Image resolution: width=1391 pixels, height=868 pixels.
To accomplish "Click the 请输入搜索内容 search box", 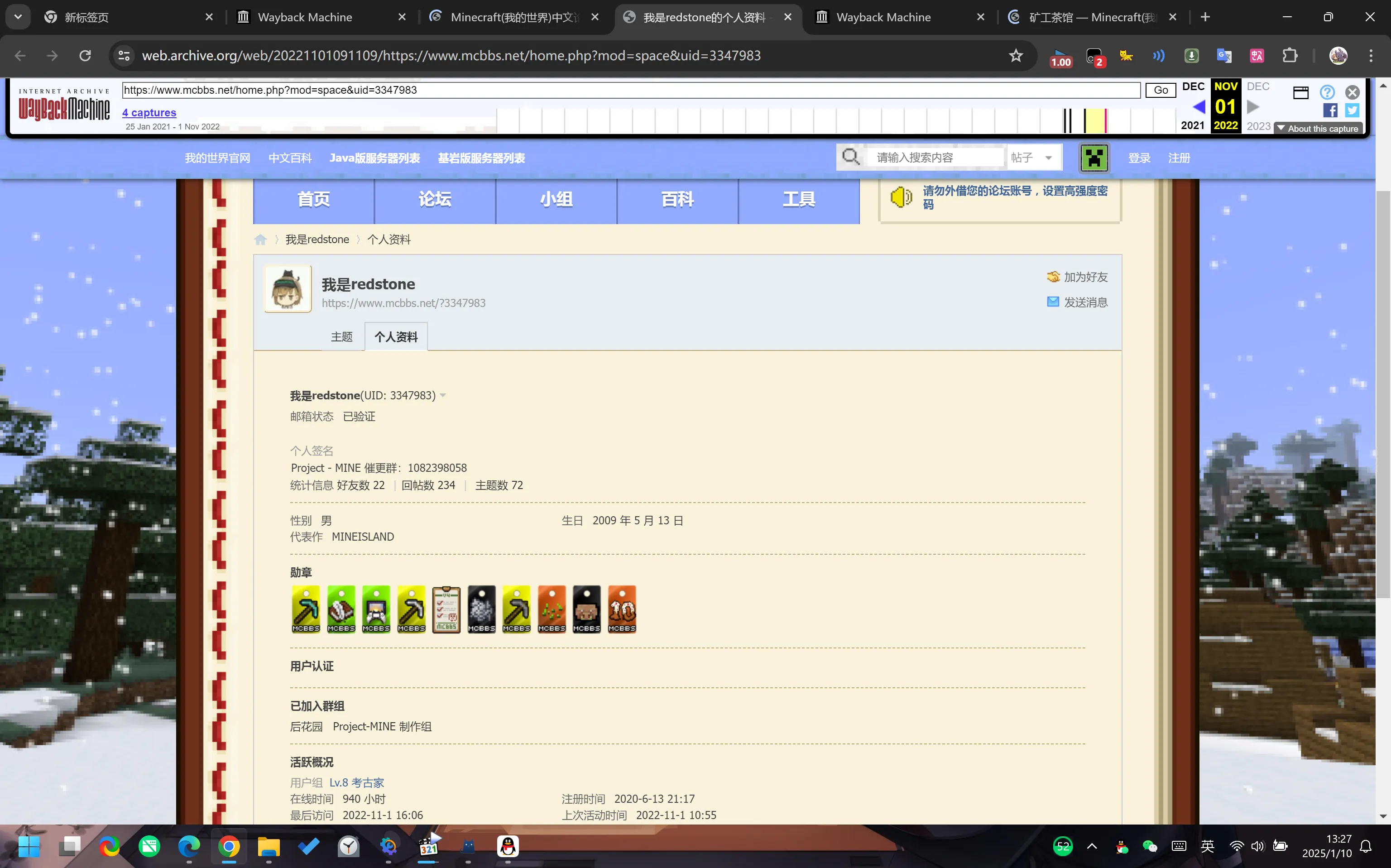I will [x=935, y=157].
